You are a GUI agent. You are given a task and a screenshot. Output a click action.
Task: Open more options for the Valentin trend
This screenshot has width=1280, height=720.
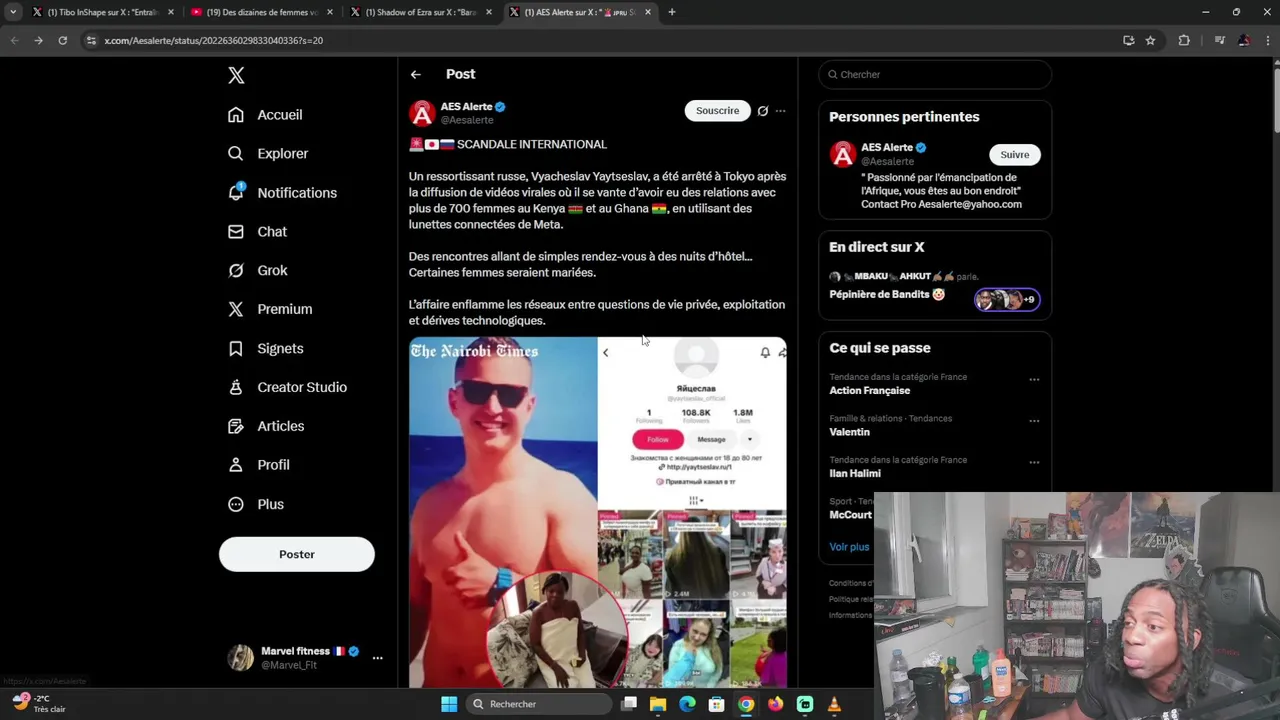[1034, 421]
